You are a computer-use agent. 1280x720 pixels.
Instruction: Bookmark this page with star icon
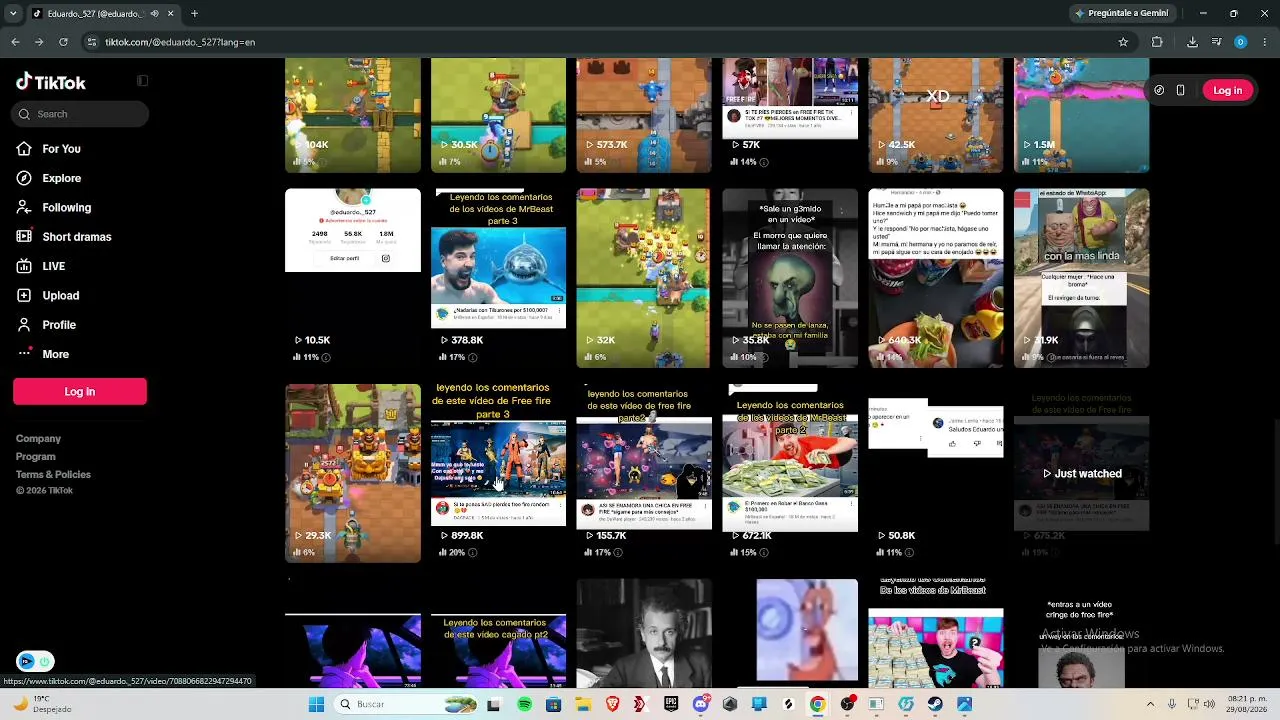pyautogui.click(x=1123, y=42)
